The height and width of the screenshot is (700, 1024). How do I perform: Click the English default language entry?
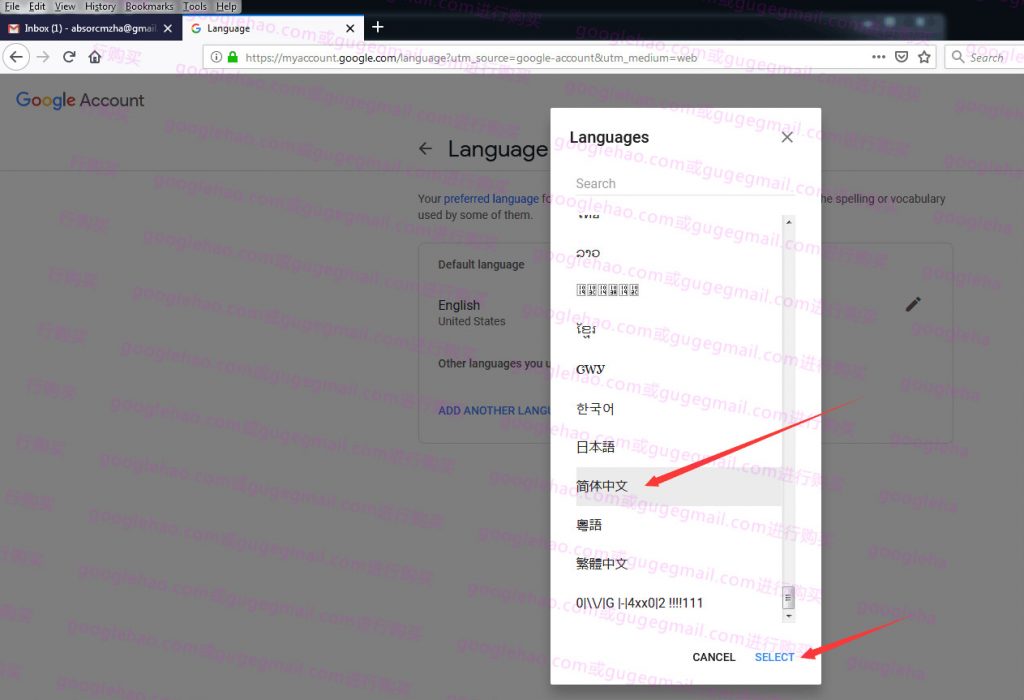pos(472,312)
